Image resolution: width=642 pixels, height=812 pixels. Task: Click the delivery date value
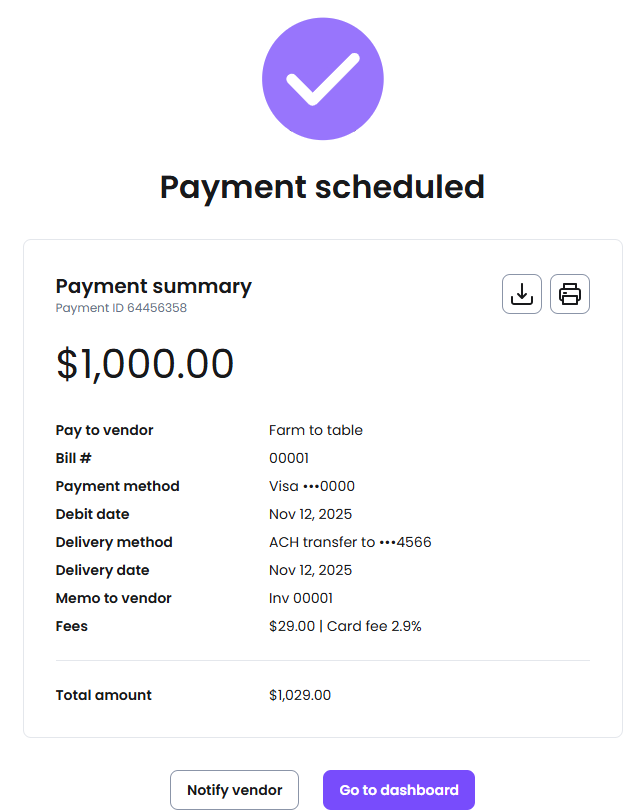310,570
